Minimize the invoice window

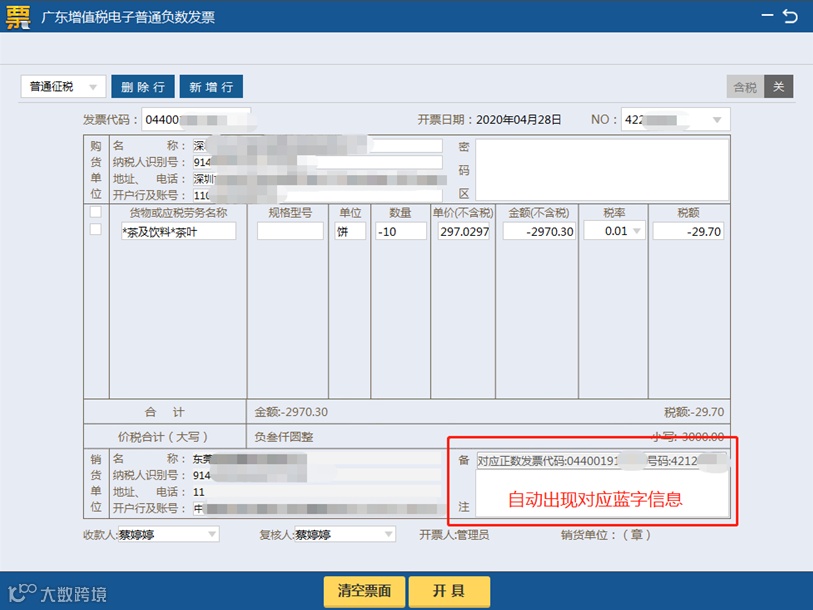click(x=767, y=16)
